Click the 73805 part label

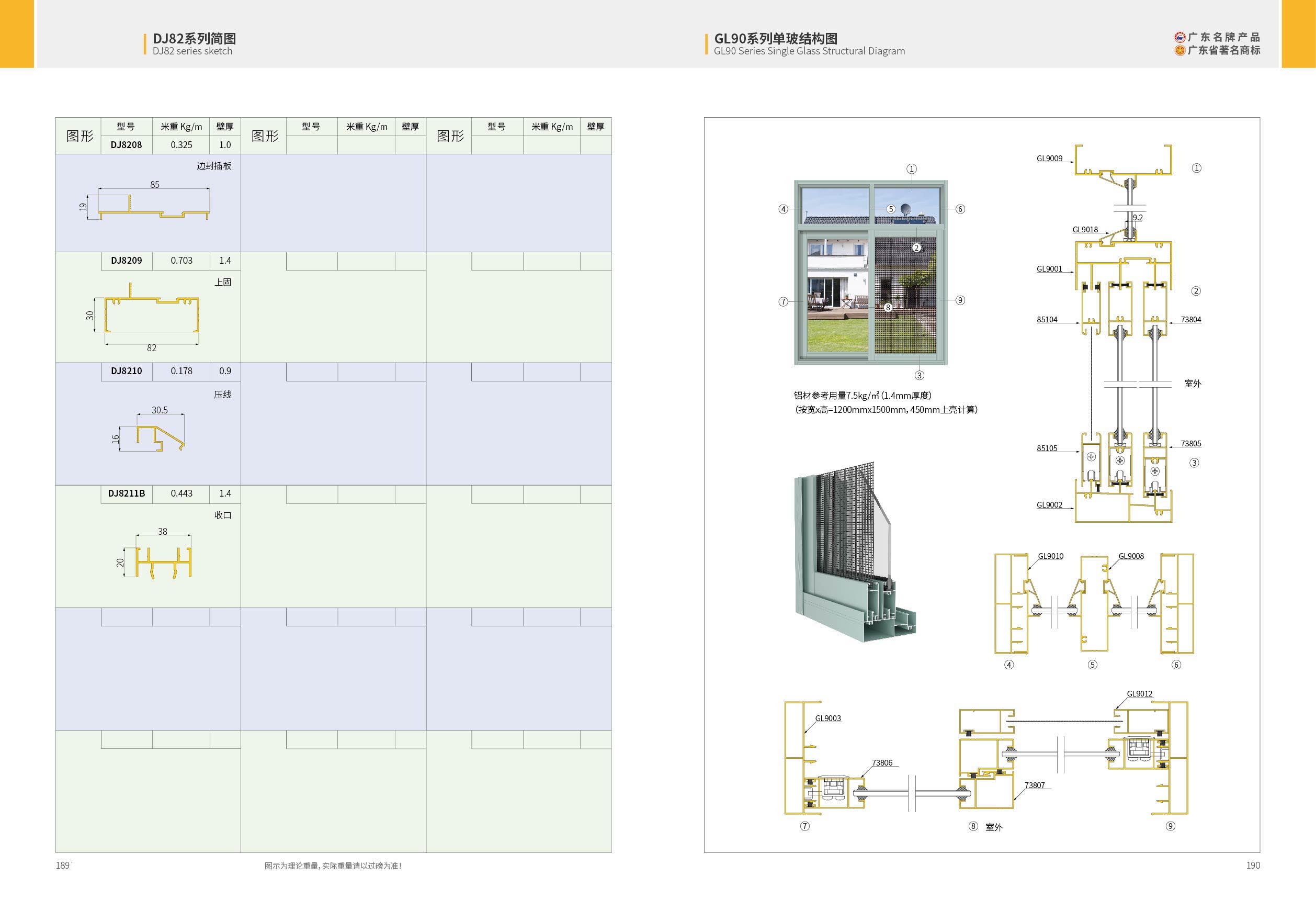pyautogui.click(x=1191, y=444)
